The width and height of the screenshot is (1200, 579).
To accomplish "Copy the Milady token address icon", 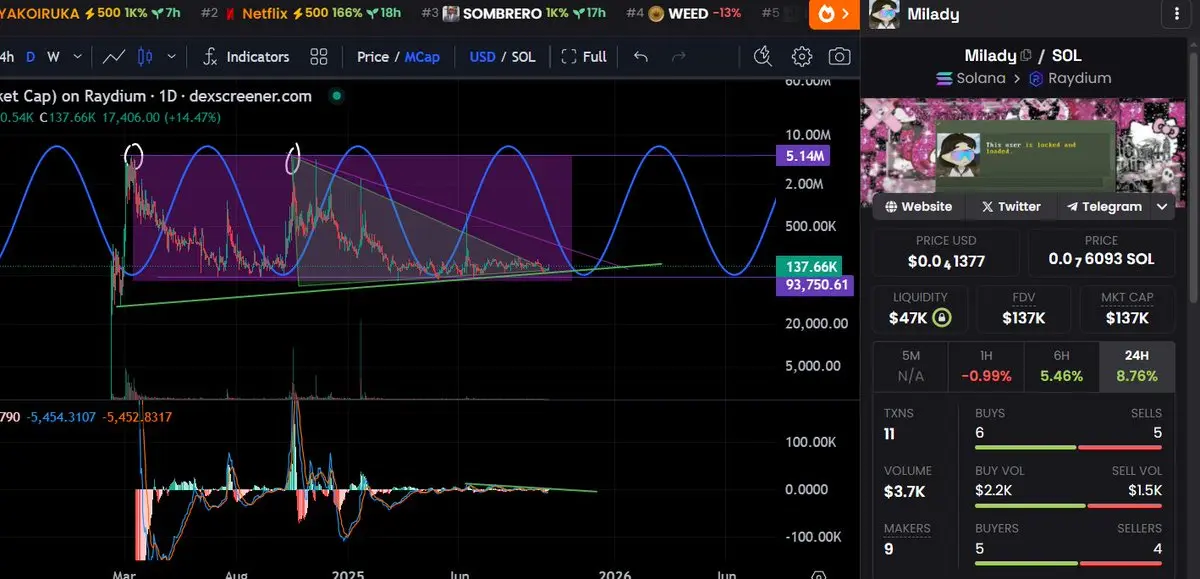I will click(1026, 56).
